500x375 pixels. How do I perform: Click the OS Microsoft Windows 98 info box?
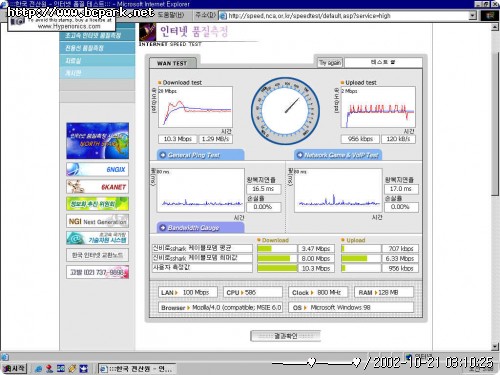point(351,307)
